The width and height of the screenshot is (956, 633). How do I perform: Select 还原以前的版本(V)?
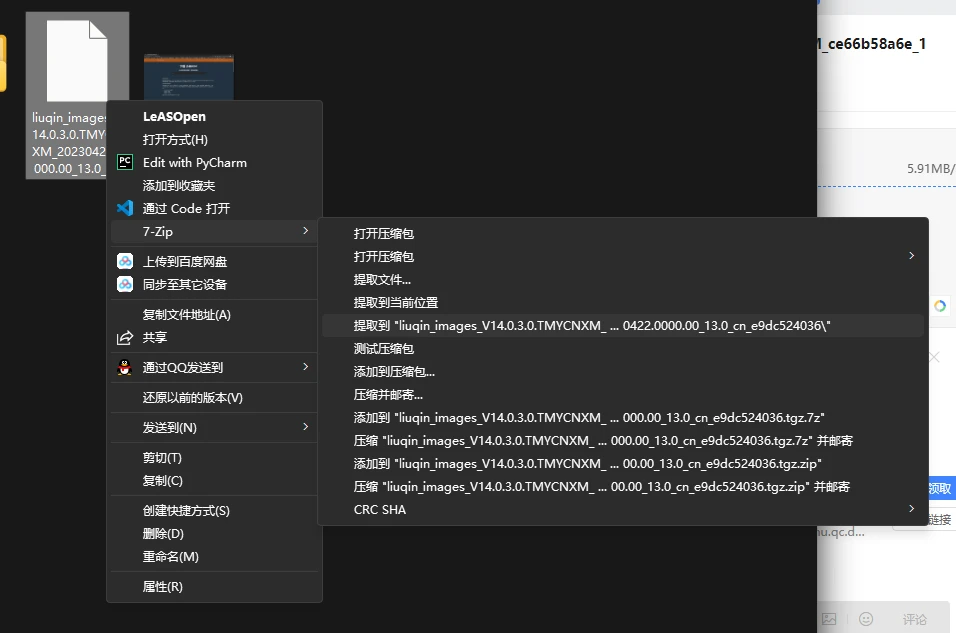[x=214, y=398]
